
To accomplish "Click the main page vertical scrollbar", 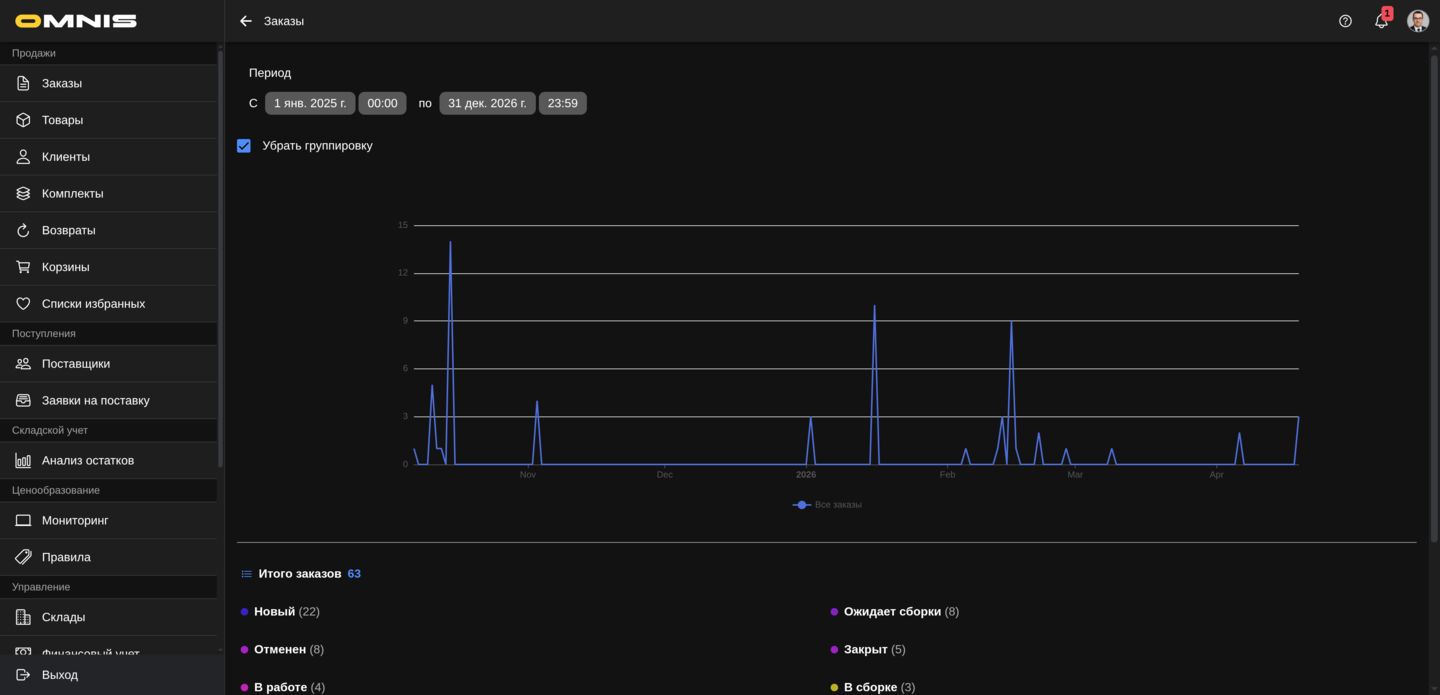I will click(1433, 300).
